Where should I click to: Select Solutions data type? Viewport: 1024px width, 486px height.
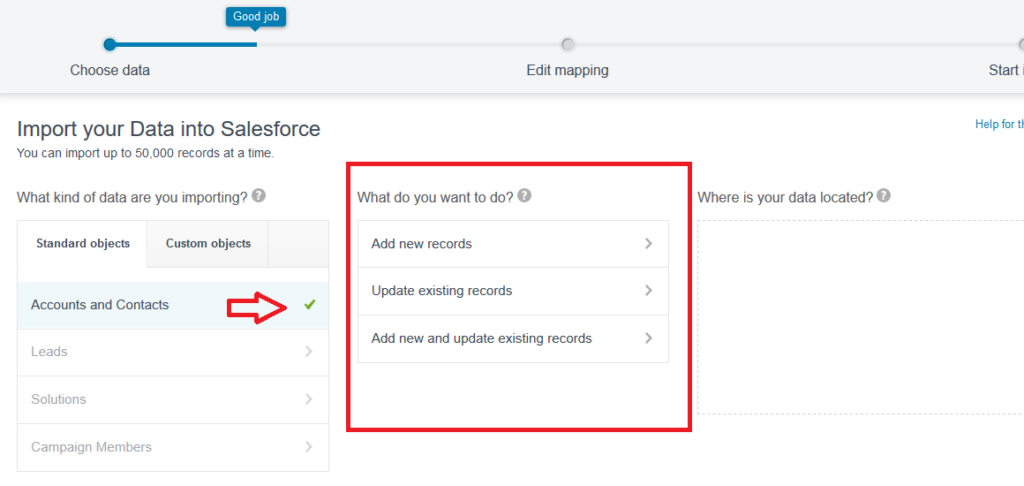click(x=173, y=399)
